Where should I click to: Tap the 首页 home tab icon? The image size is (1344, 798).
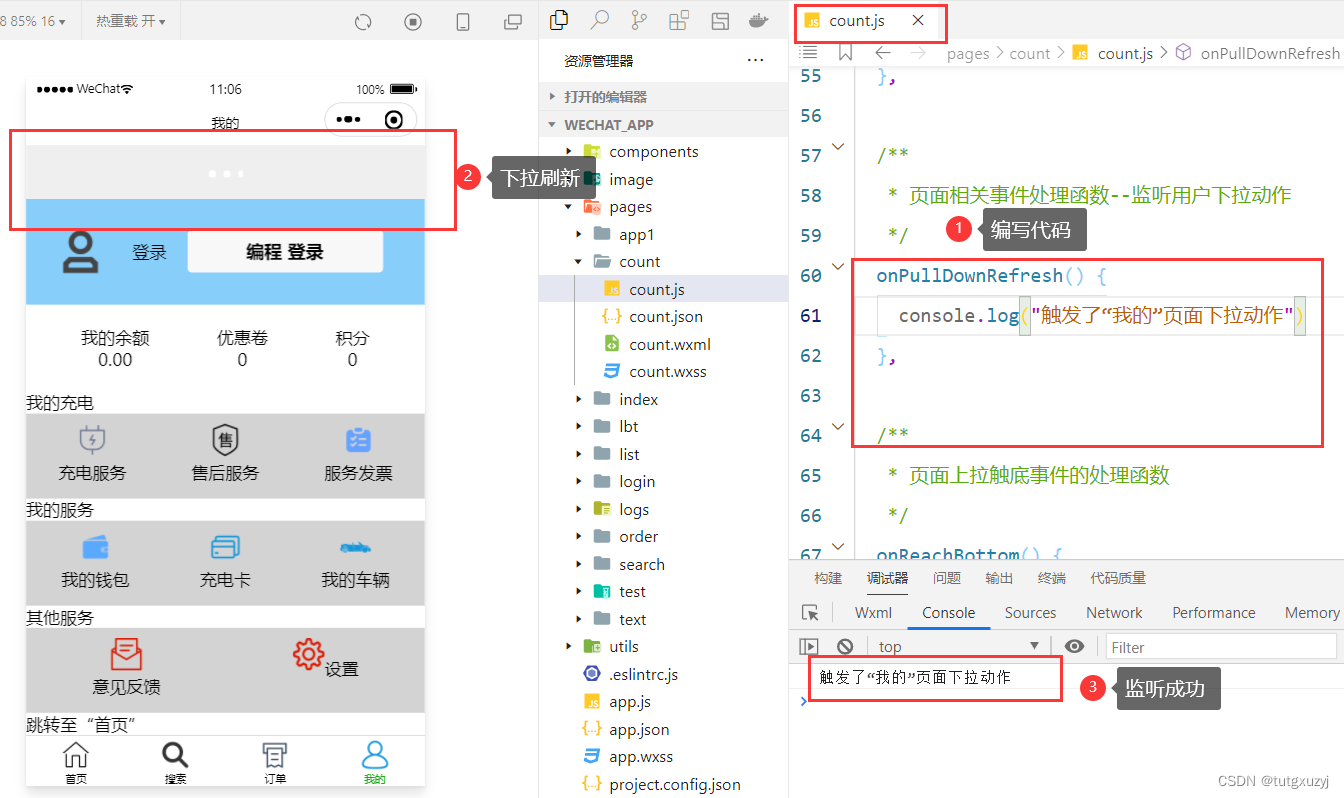point(75,756)
